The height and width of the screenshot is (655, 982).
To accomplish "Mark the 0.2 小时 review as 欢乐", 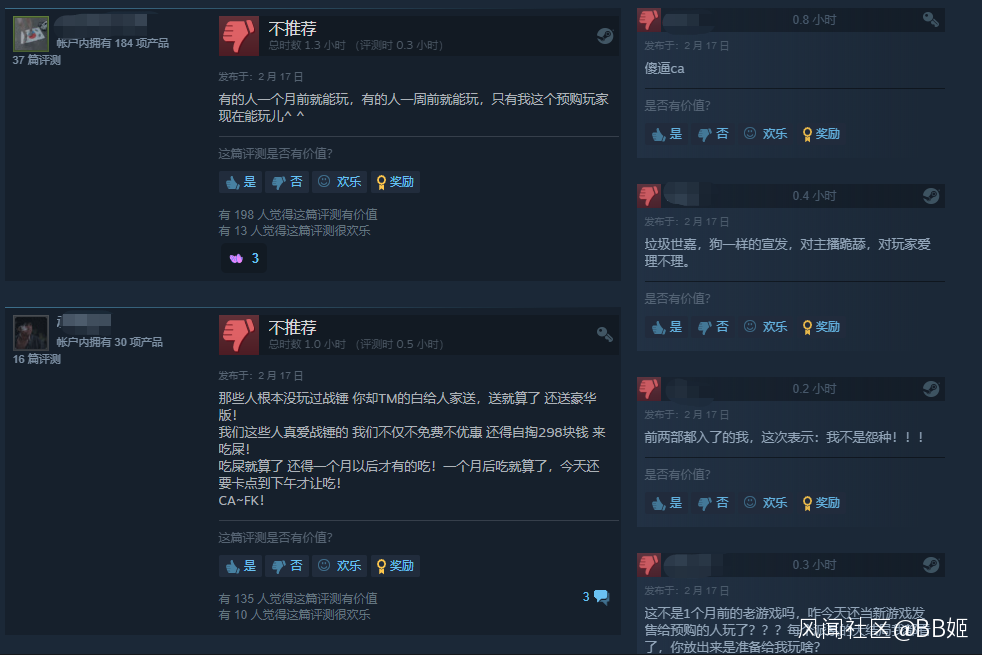I will [x=765, y=503].
